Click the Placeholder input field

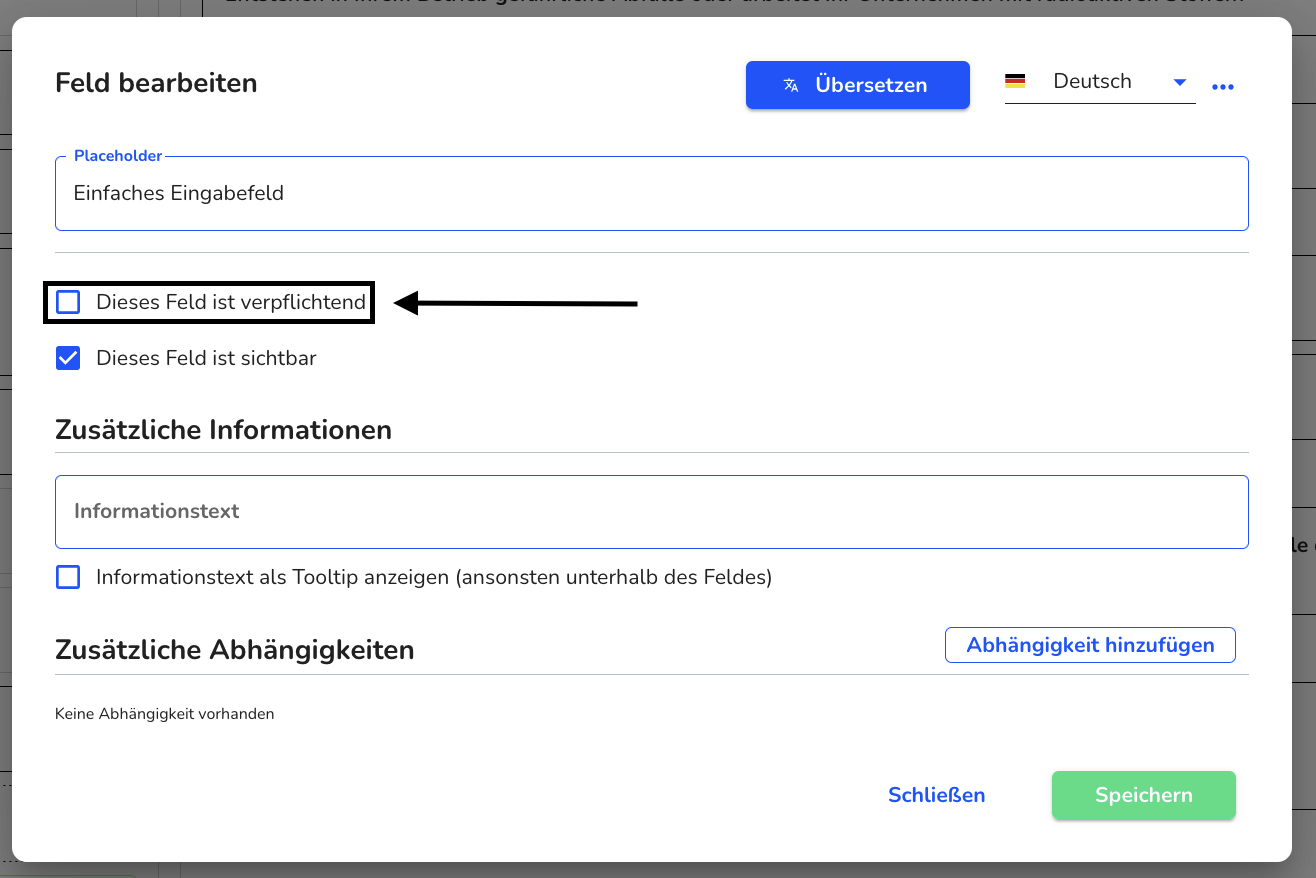coord(652,193)
